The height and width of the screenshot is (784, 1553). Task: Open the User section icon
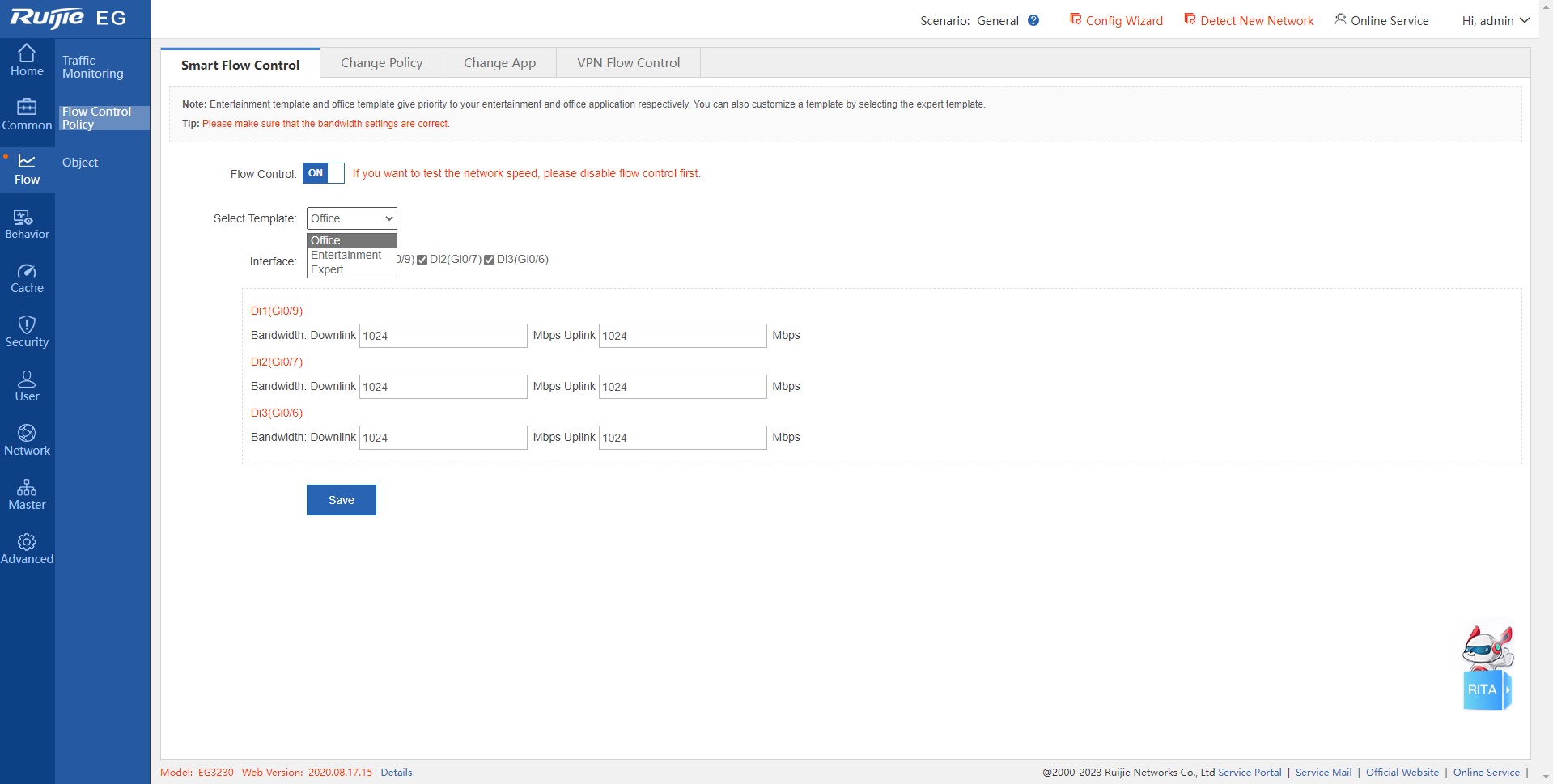27,387
